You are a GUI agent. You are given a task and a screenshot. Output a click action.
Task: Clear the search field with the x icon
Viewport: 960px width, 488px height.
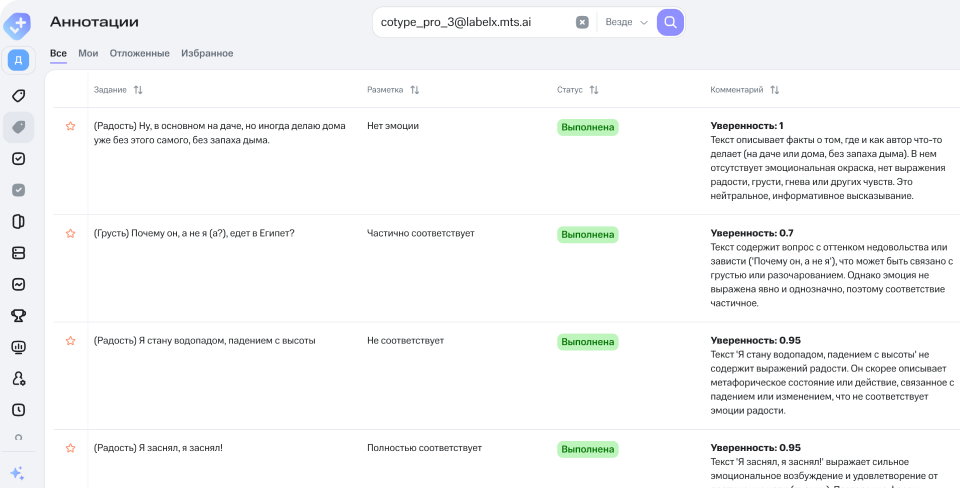[582, 23]
